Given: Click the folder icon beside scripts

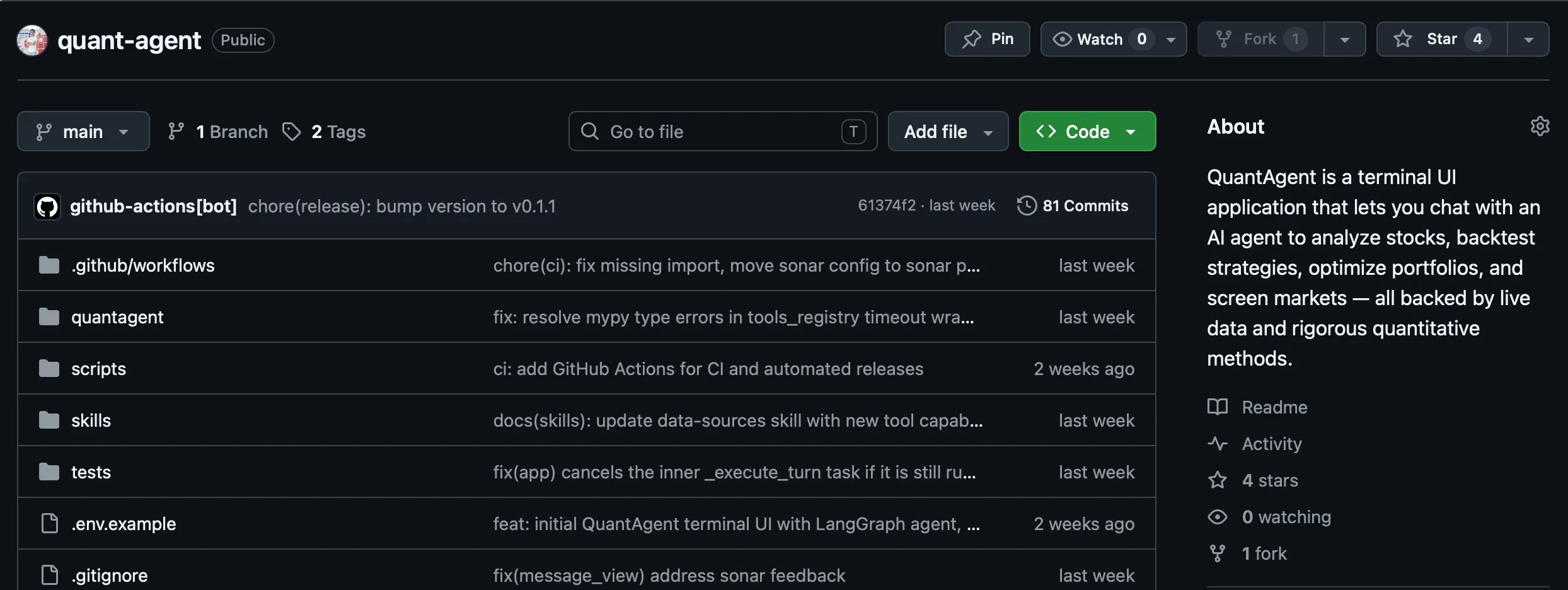Looking at the screenshot, I should coord(49,369).
